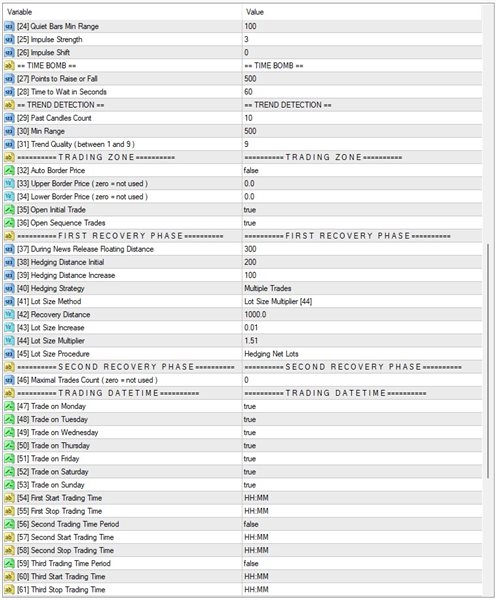Select the icon beside Quiet Bars Min Range

(9, 26)
